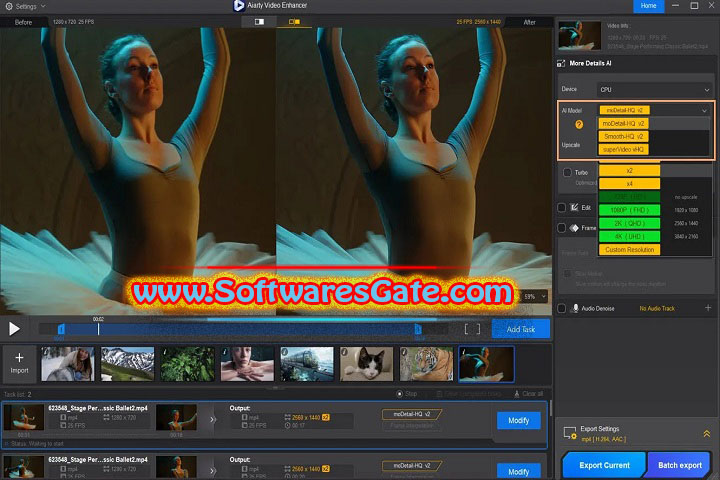720x480 pixels.
Task: Select 2K (QHD) upscale option
Action: point(630,223)
